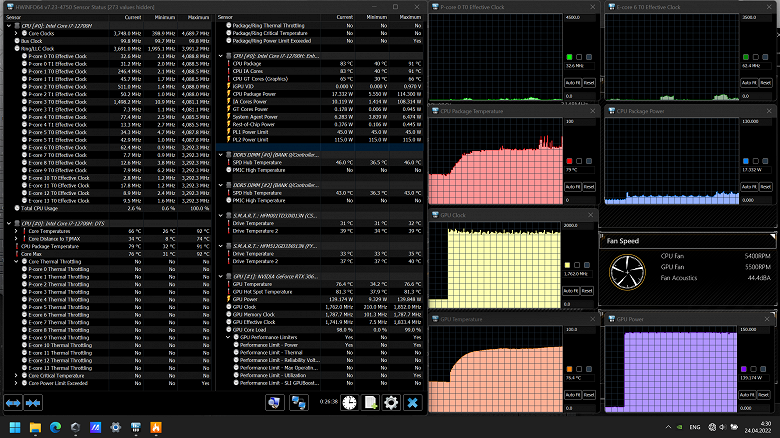Edit the 4500.0 maximum field in P-core graph
The height and width of the screenshot is (438, 780).
tap(579, 17)
